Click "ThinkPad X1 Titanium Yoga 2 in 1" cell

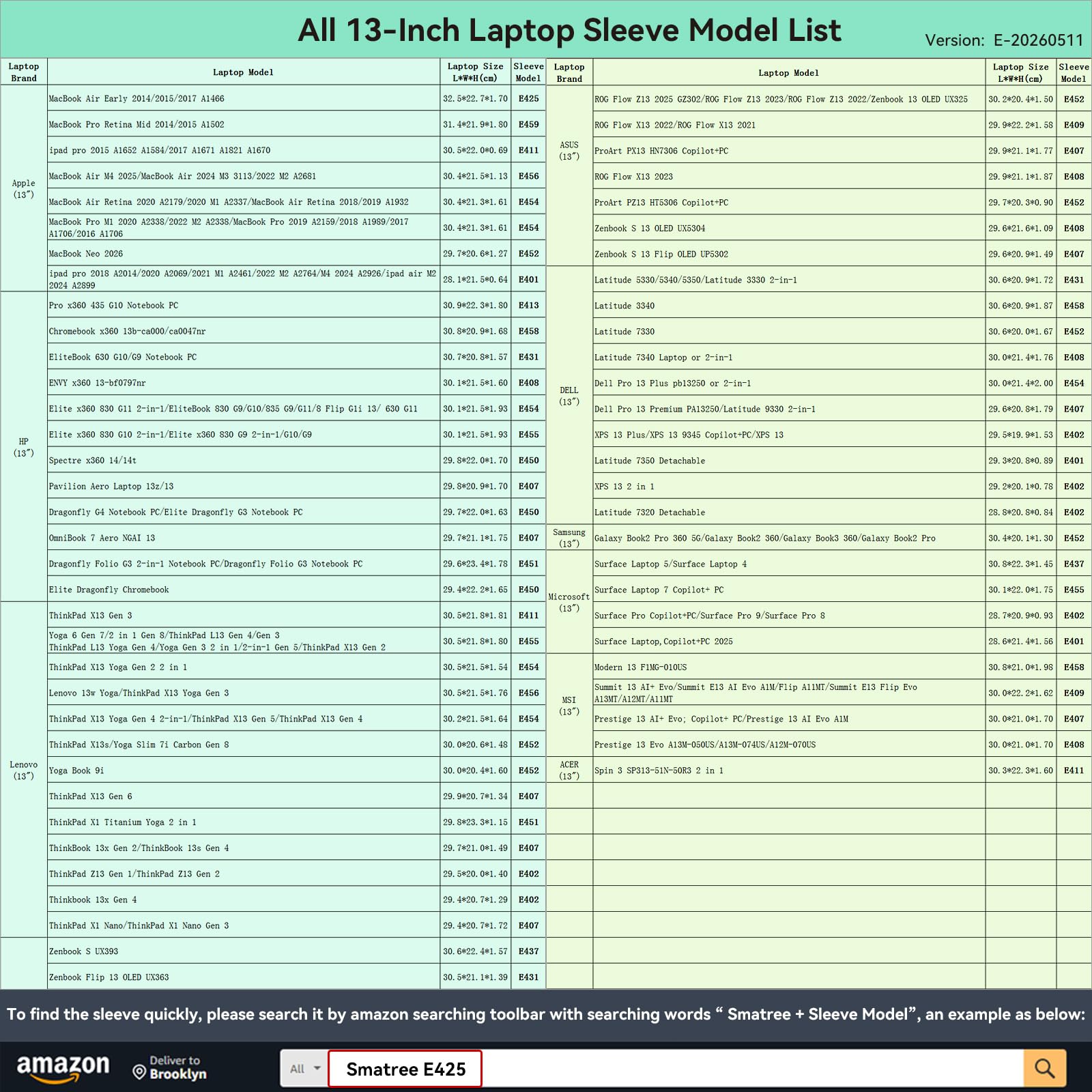point(244,822)
